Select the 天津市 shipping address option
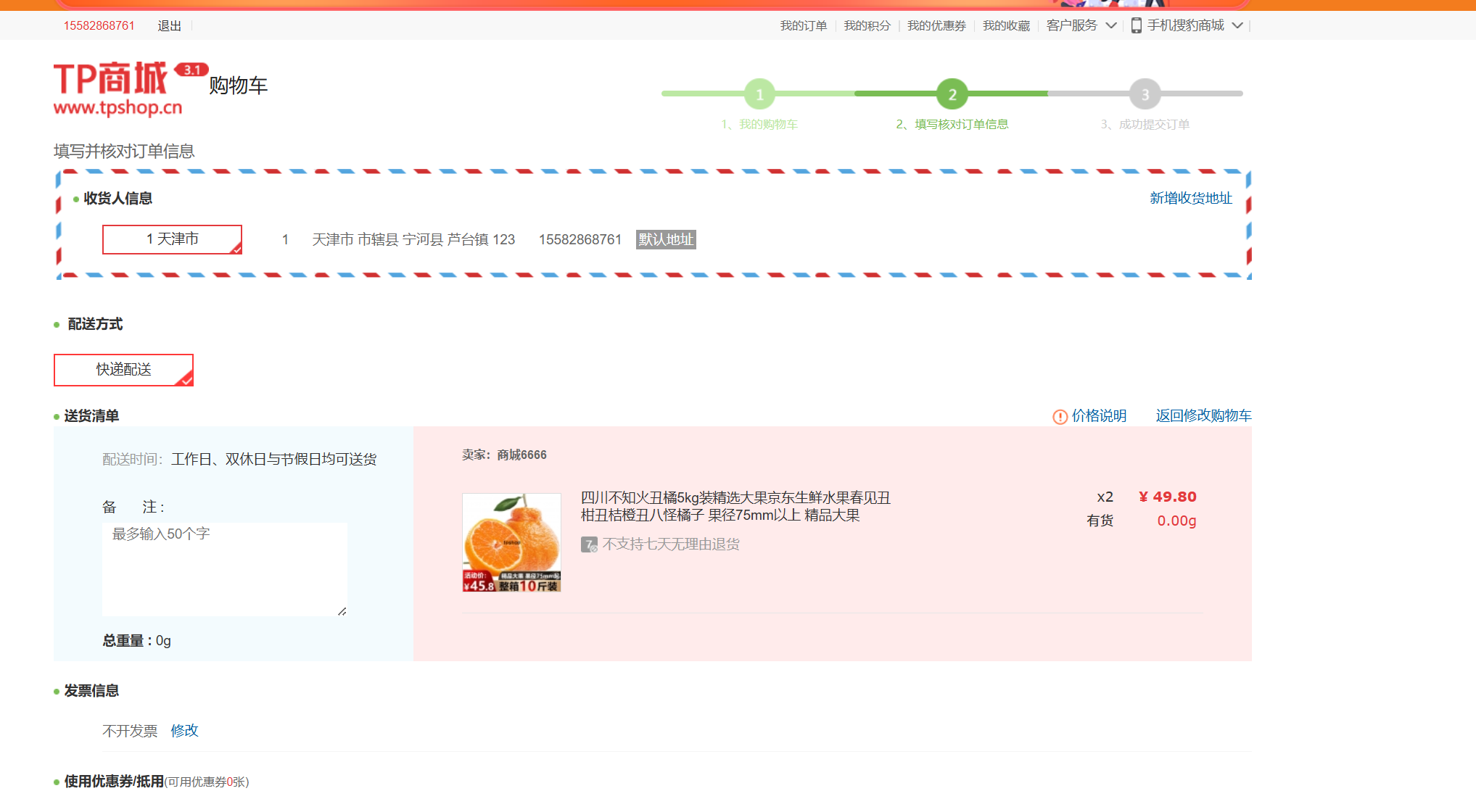The width and height of the screenshot is (1476, 812). (173, 239)
